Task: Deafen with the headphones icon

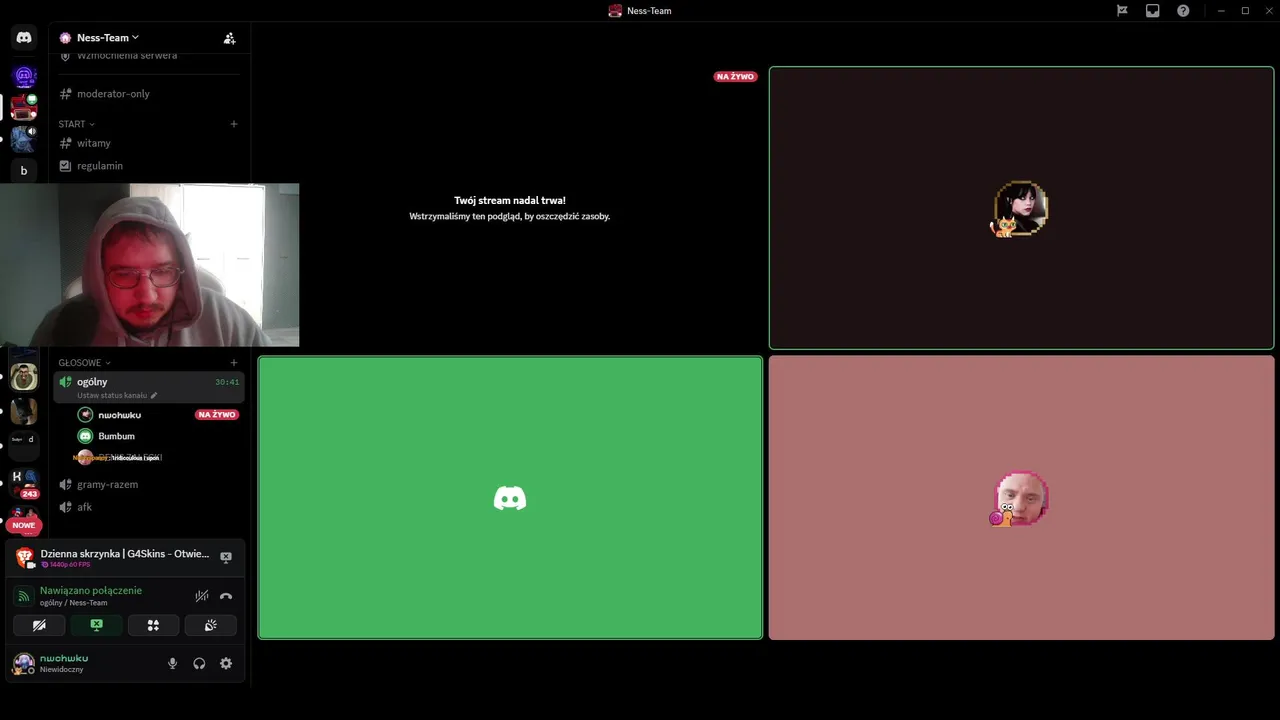Action: pyautogui.click(x=199, y=663)
